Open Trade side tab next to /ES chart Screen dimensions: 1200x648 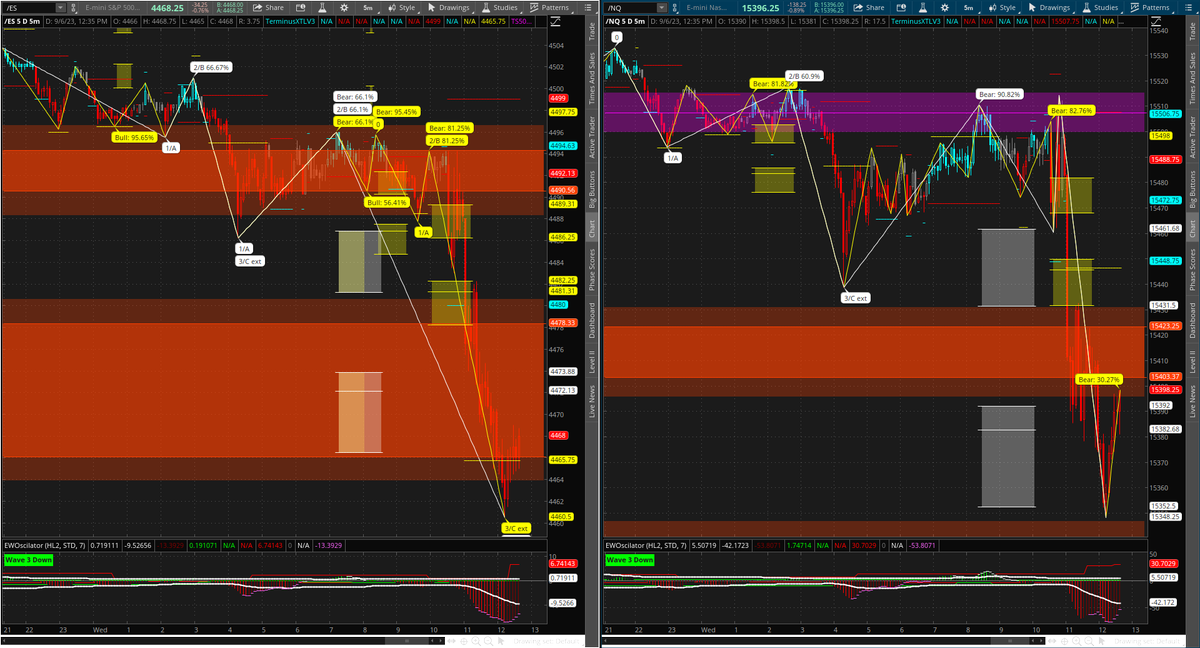[x=592, y=33]
